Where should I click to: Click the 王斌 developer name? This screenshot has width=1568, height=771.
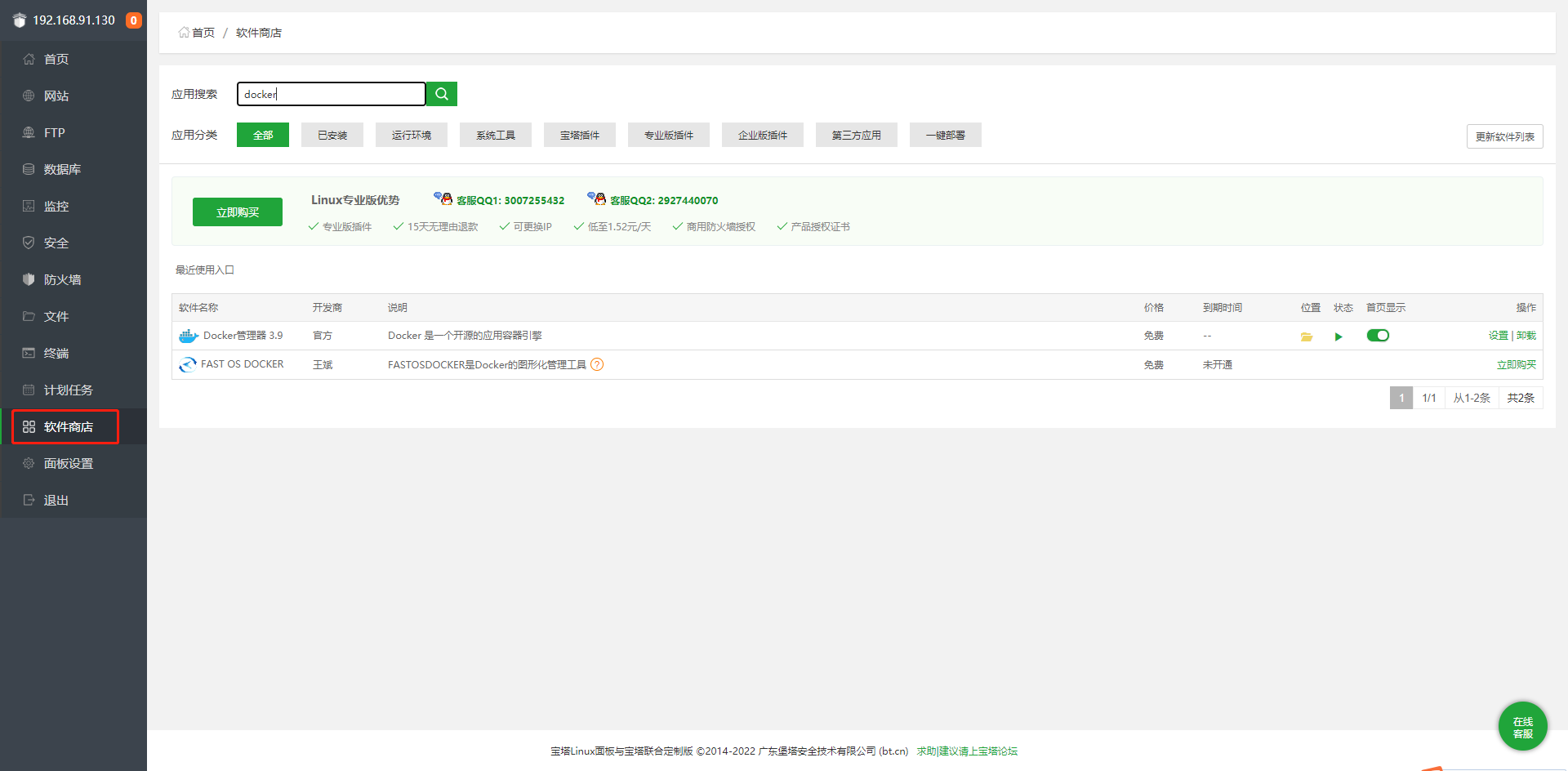pos(323,365)
